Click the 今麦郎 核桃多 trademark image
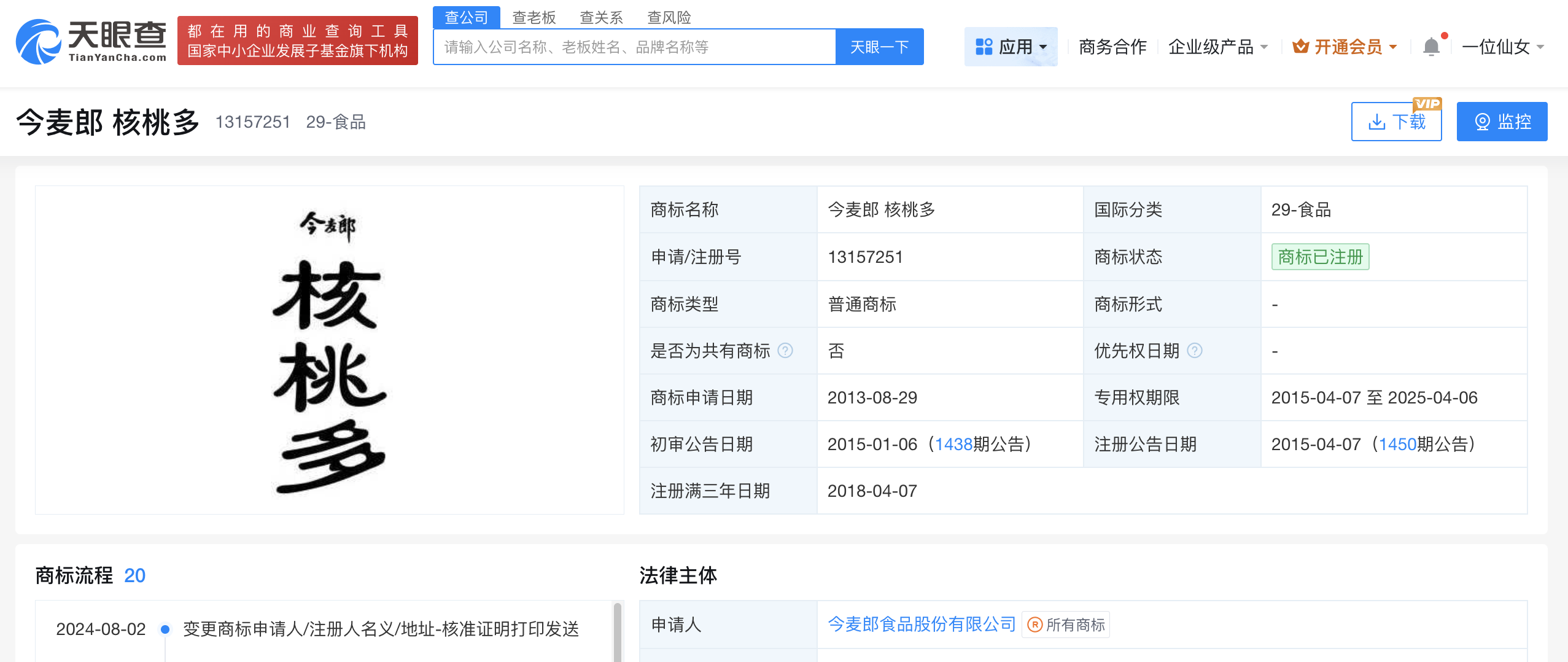1568x662 pixels. 330,350
